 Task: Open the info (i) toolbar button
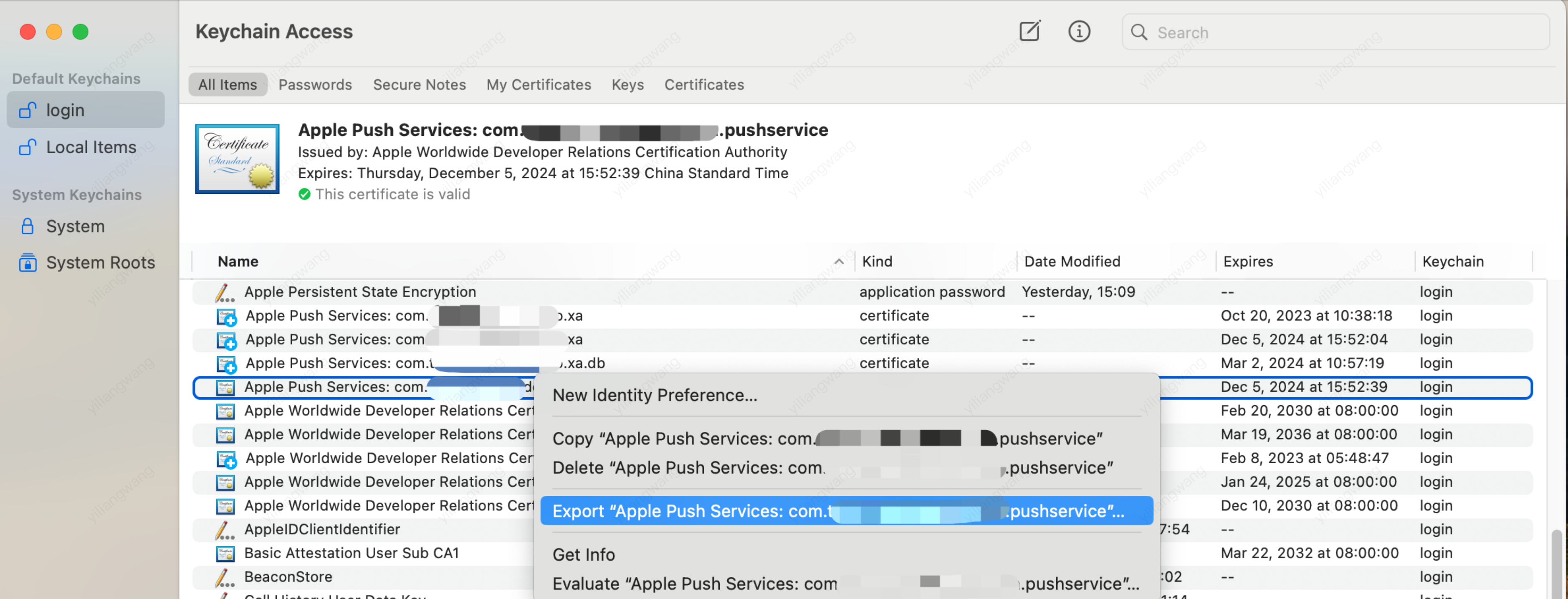(1079, 31)
